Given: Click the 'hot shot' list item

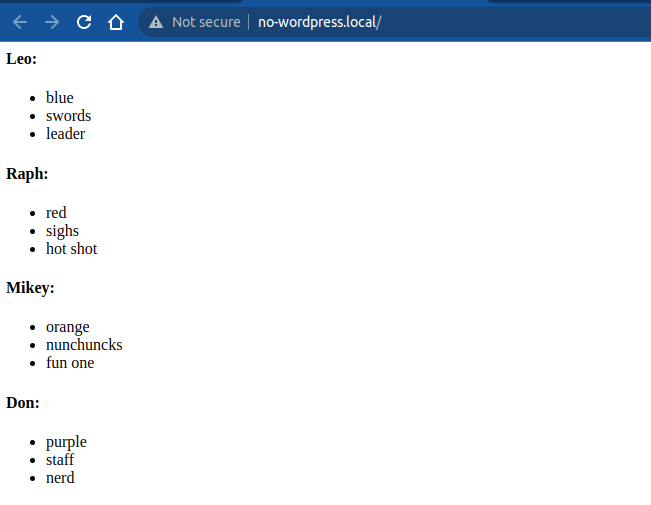Looking at the screenshot, I should [71, 249].
